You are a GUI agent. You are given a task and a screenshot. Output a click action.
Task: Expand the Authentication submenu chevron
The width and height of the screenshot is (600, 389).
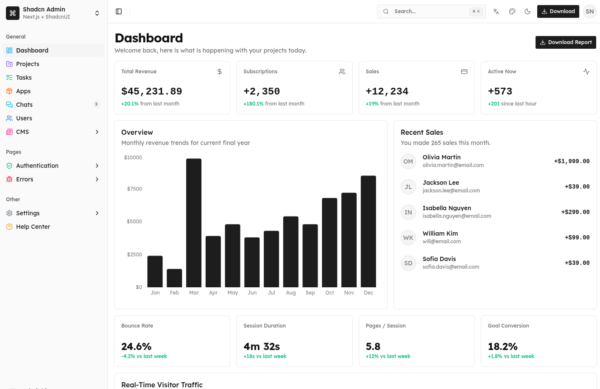pos(97,166)
